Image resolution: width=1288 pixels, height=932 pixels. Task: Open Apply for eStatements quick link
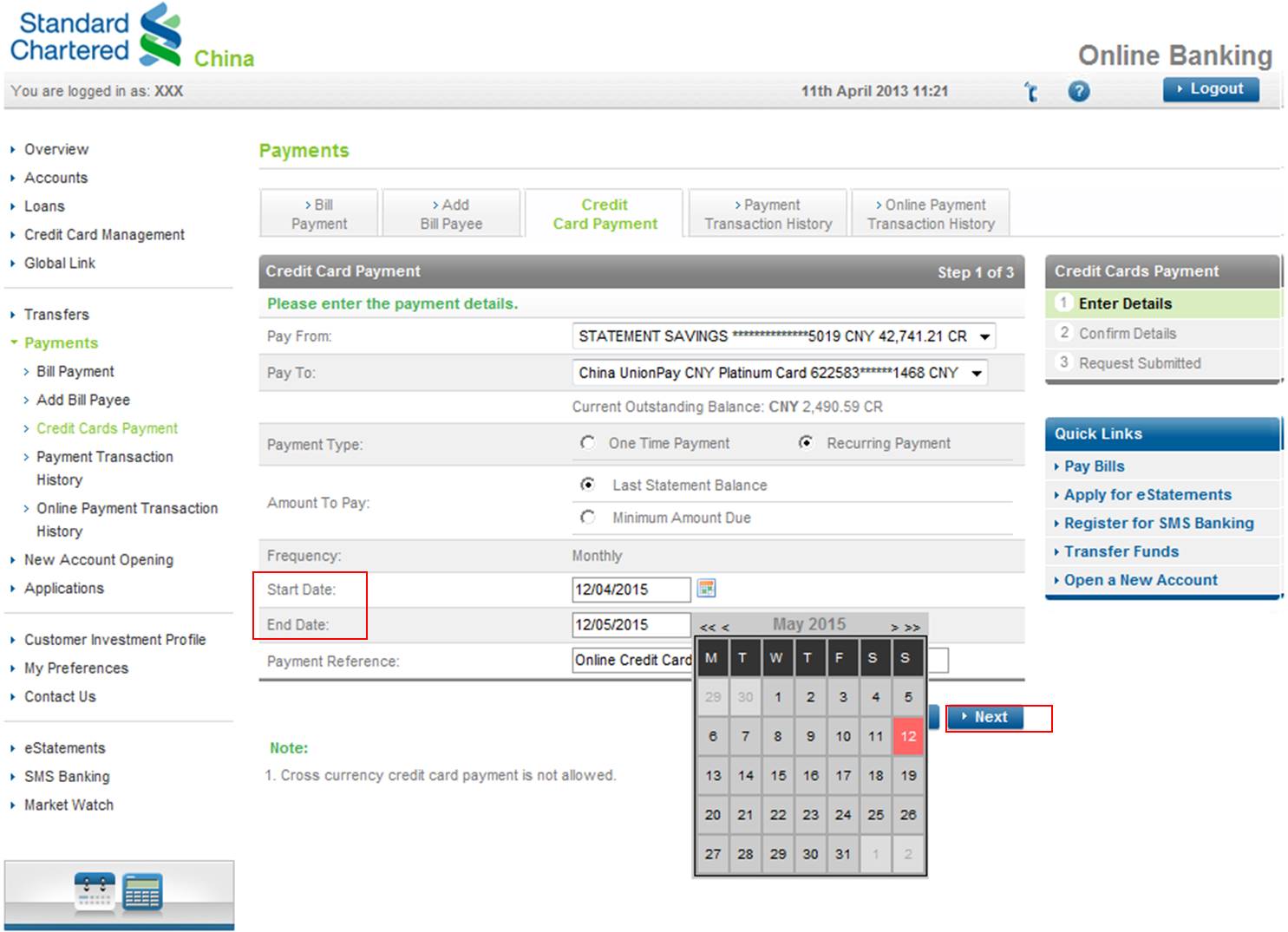pyautogui.click(x=1147, y=494)
